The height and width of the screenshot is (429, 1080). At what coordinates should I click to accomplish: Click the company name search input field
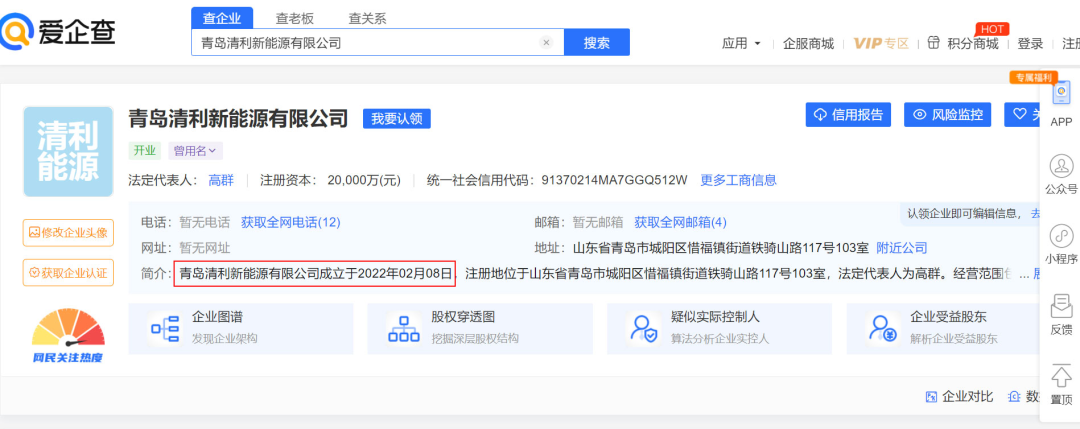[x=365, y=43]
